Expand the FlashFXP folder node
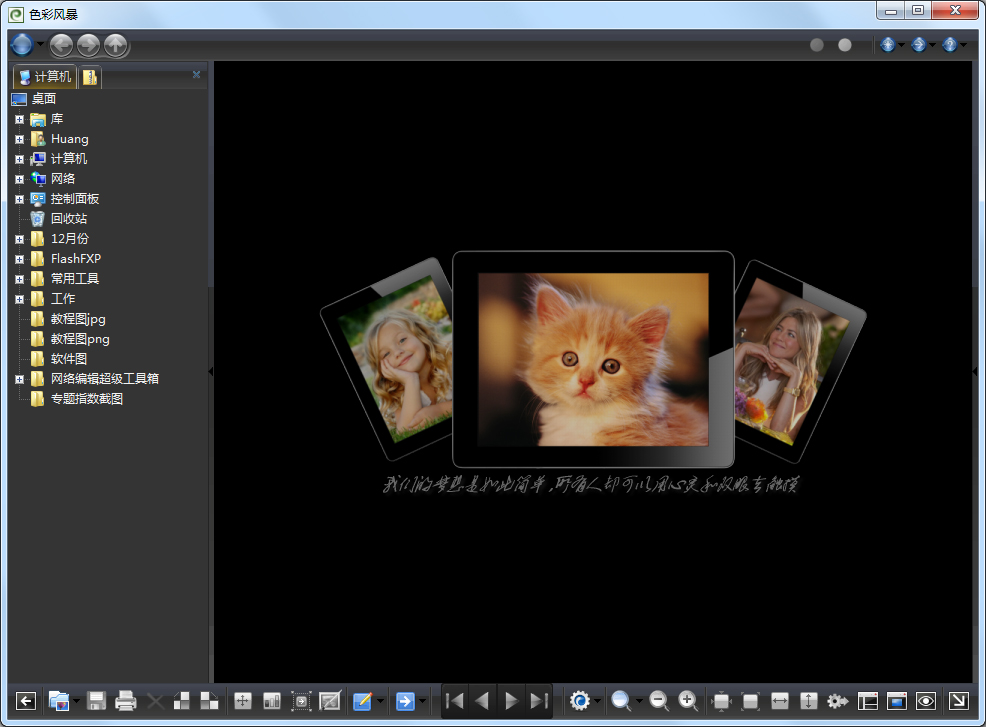This screenshot has width=986, height=727. [x=19, y=259]
